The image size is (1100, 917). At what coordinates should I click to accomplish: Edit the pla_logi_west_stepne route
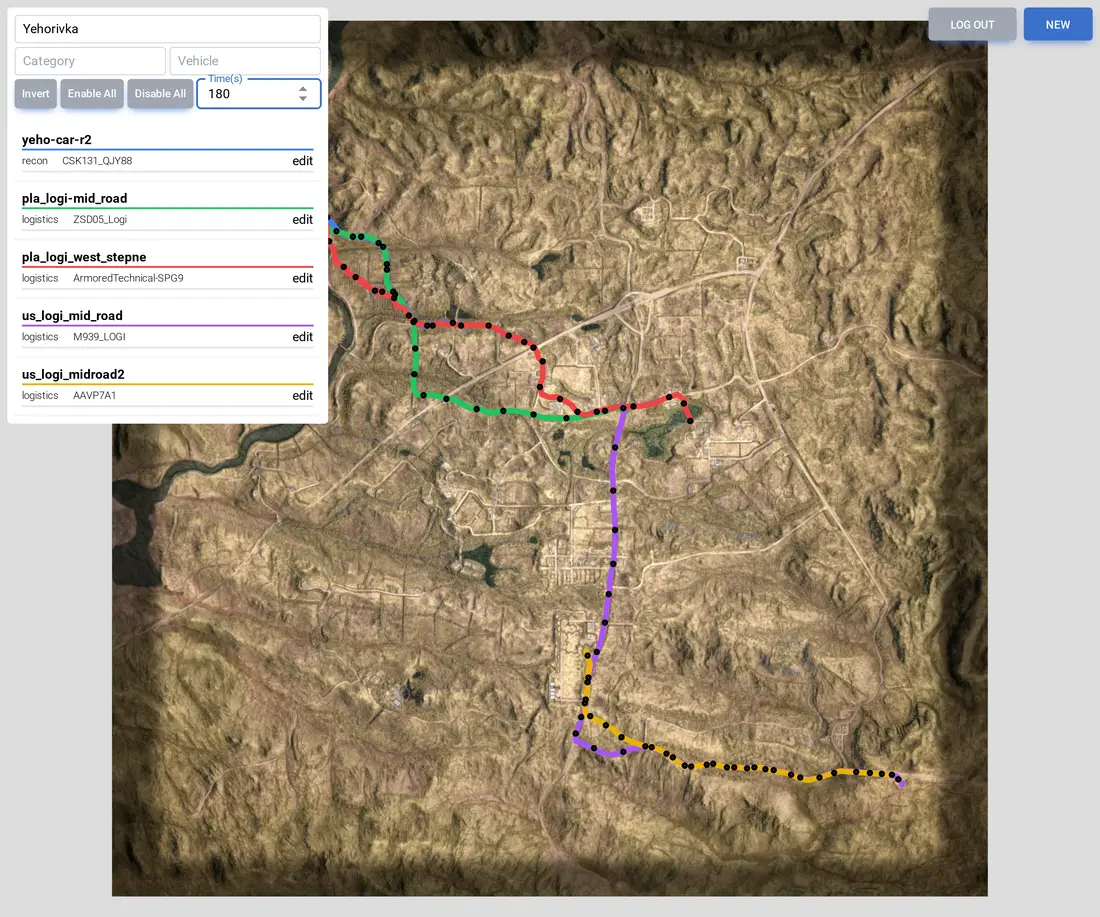tap(302, 278)
